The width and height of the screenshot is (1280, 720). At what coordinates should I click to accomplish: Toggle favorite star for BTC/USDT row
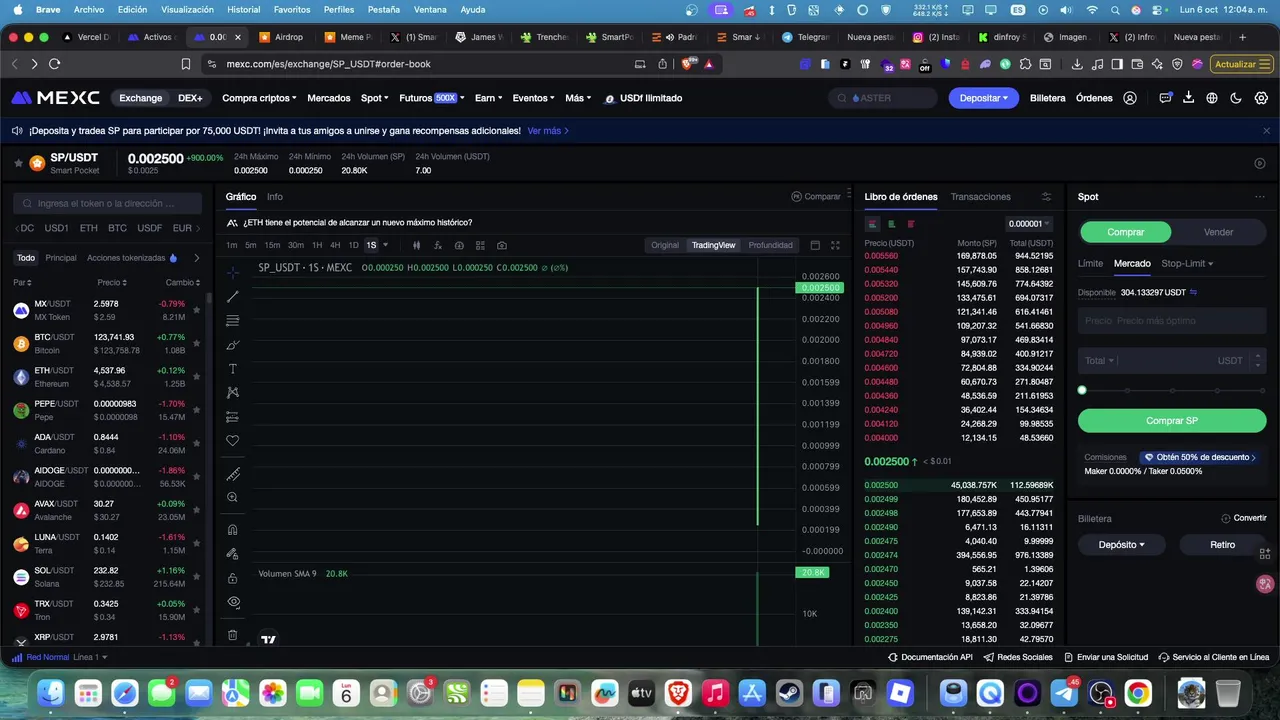point(196,344)
